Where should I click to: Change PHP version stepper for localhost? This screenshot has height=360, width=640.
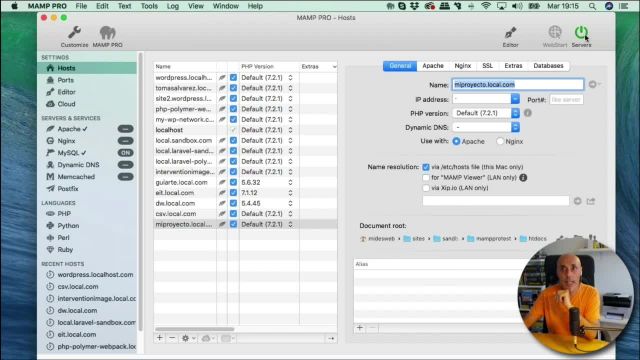click(x=290, y=130)
